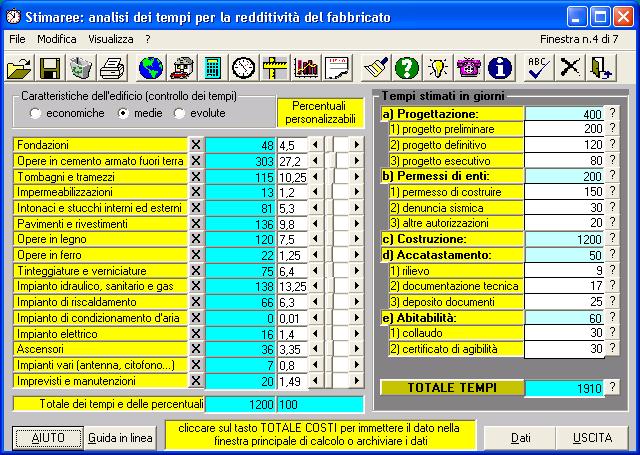Screen dimensions: 640x455
Task: Open the Modifica menu
Action: click(x=56, y=38)
